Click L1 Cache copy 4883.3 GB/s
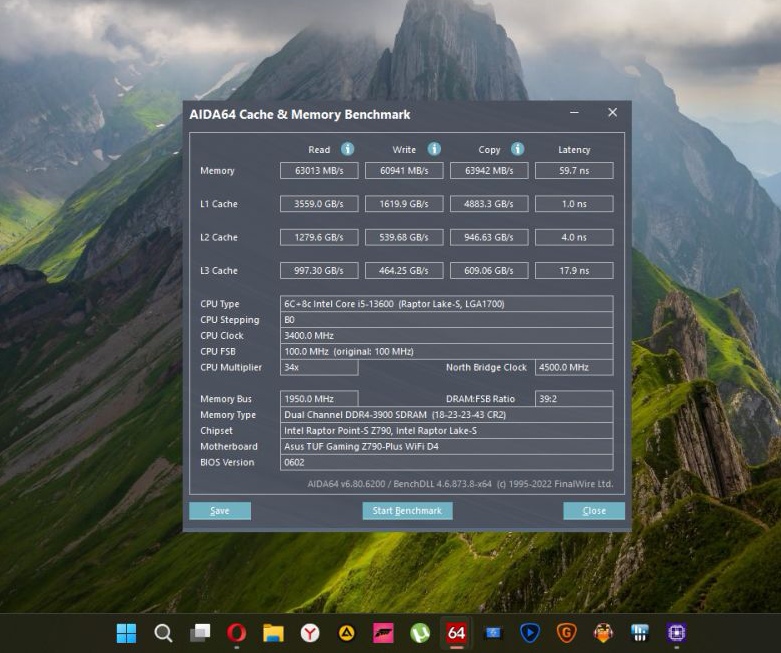 [489, 204]
